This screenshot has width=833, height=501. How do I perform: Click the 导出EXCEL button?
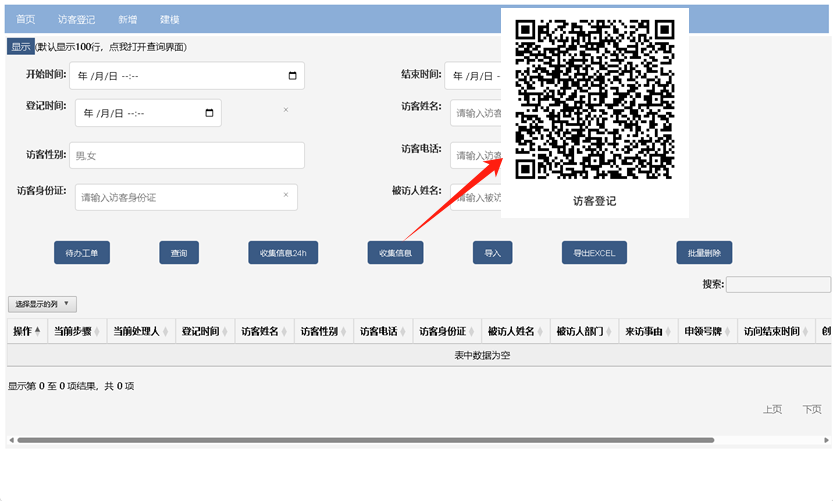pyautogui.click(x=594, y=253)
